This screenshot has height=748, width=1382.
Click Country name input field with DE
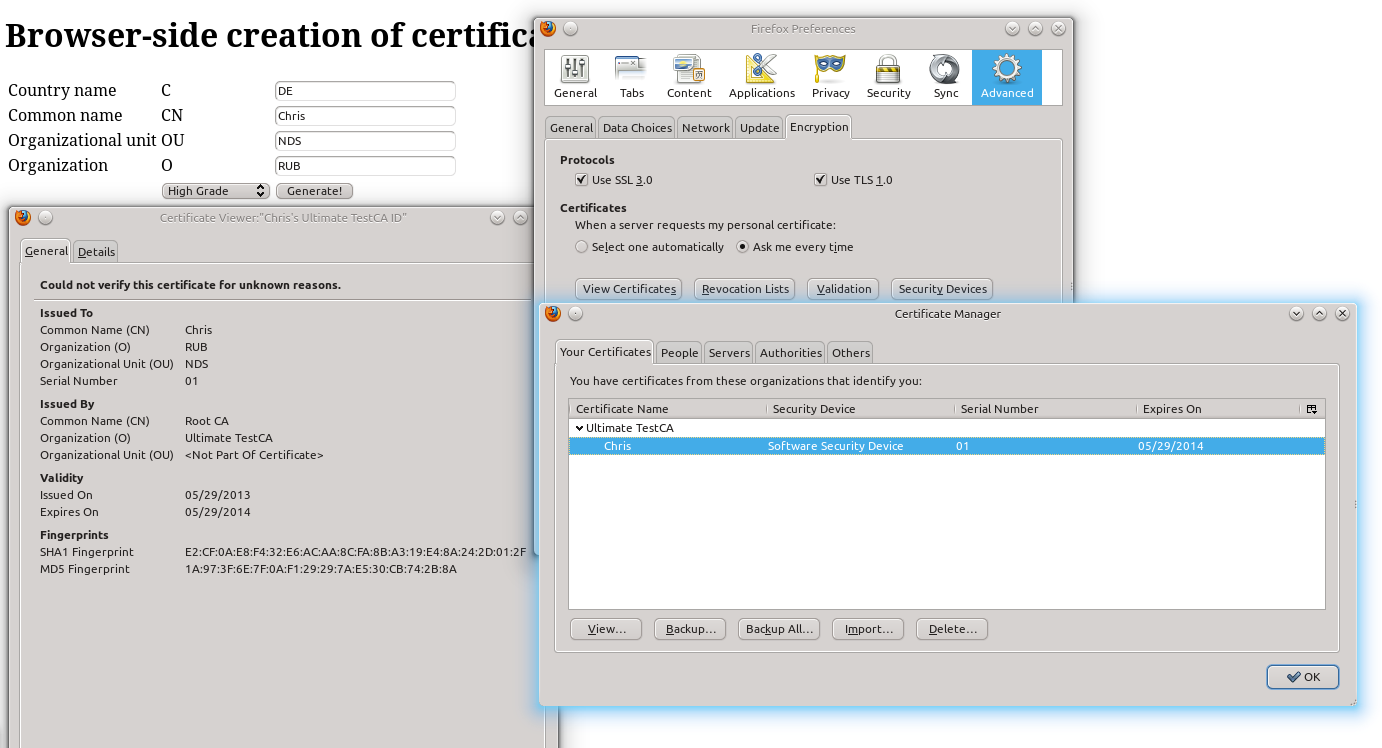pos(365,91)
